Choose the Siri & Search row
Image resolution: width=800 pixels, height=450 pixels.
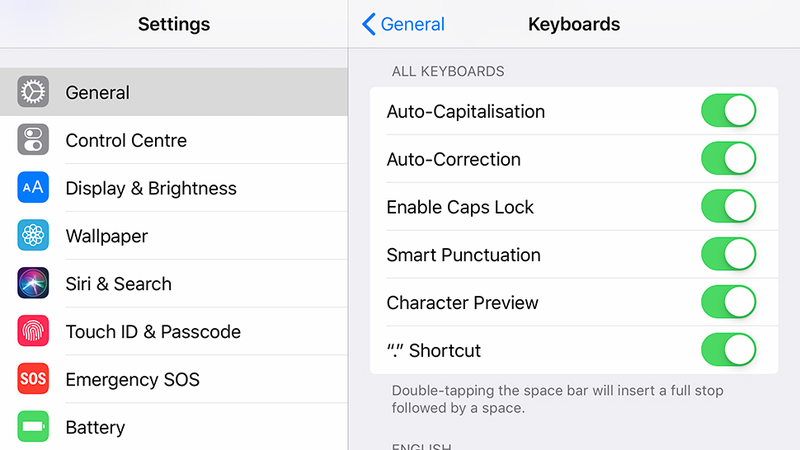(173, 284)
